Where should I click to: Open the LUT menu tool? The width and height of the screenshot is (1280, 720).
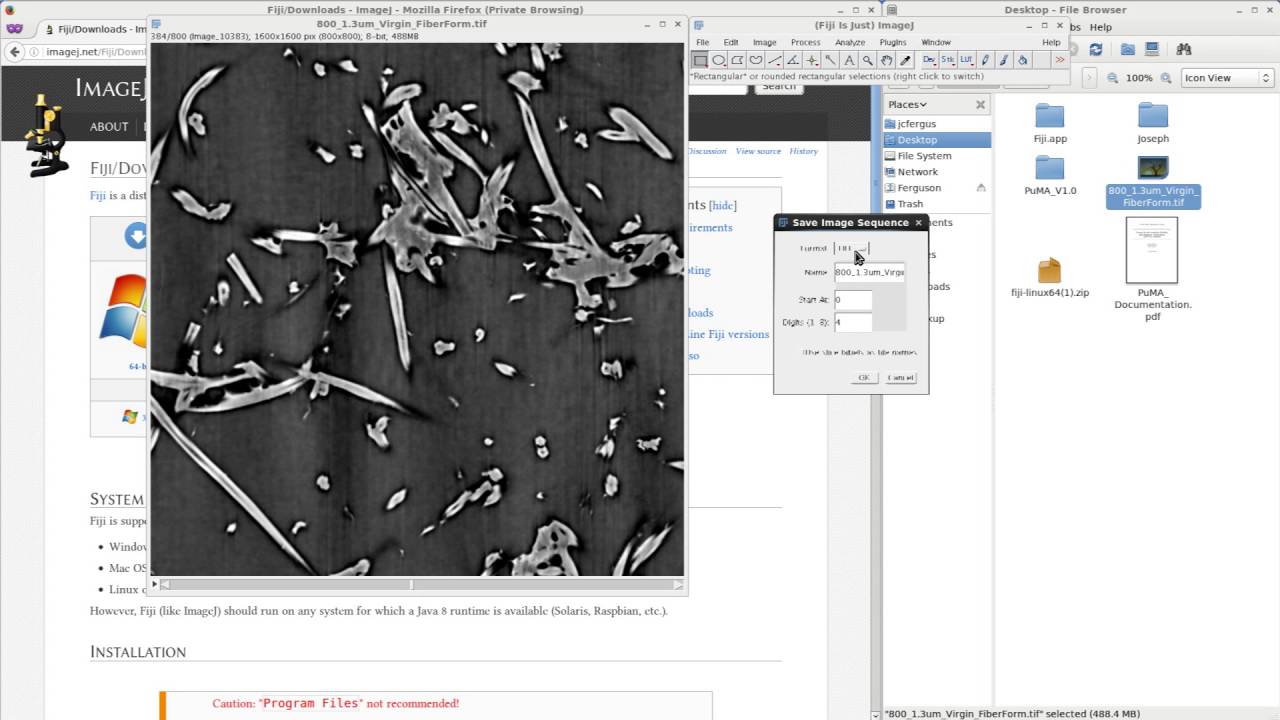tap(966, 60)
